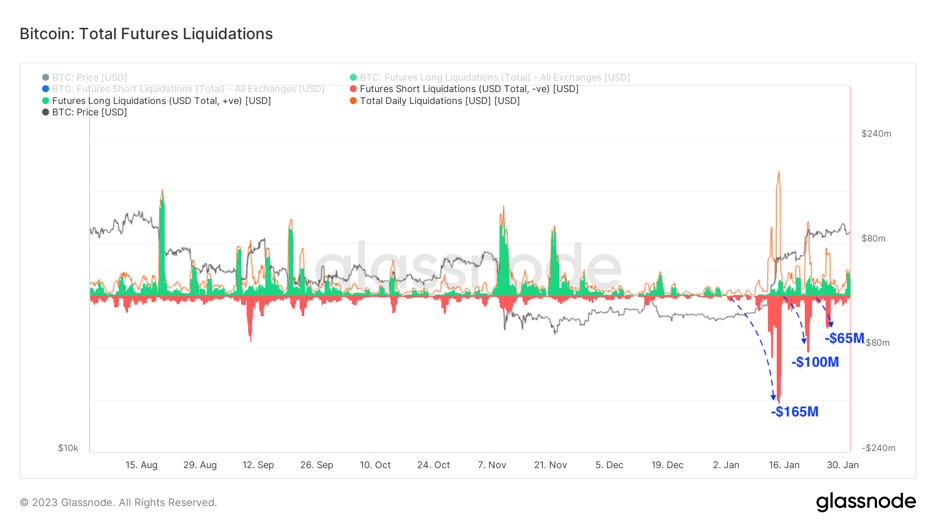The height and width of the screenshot is (526, 936).
Task: Click the 7. Nov x-axis date label
Action: (493, 465)
